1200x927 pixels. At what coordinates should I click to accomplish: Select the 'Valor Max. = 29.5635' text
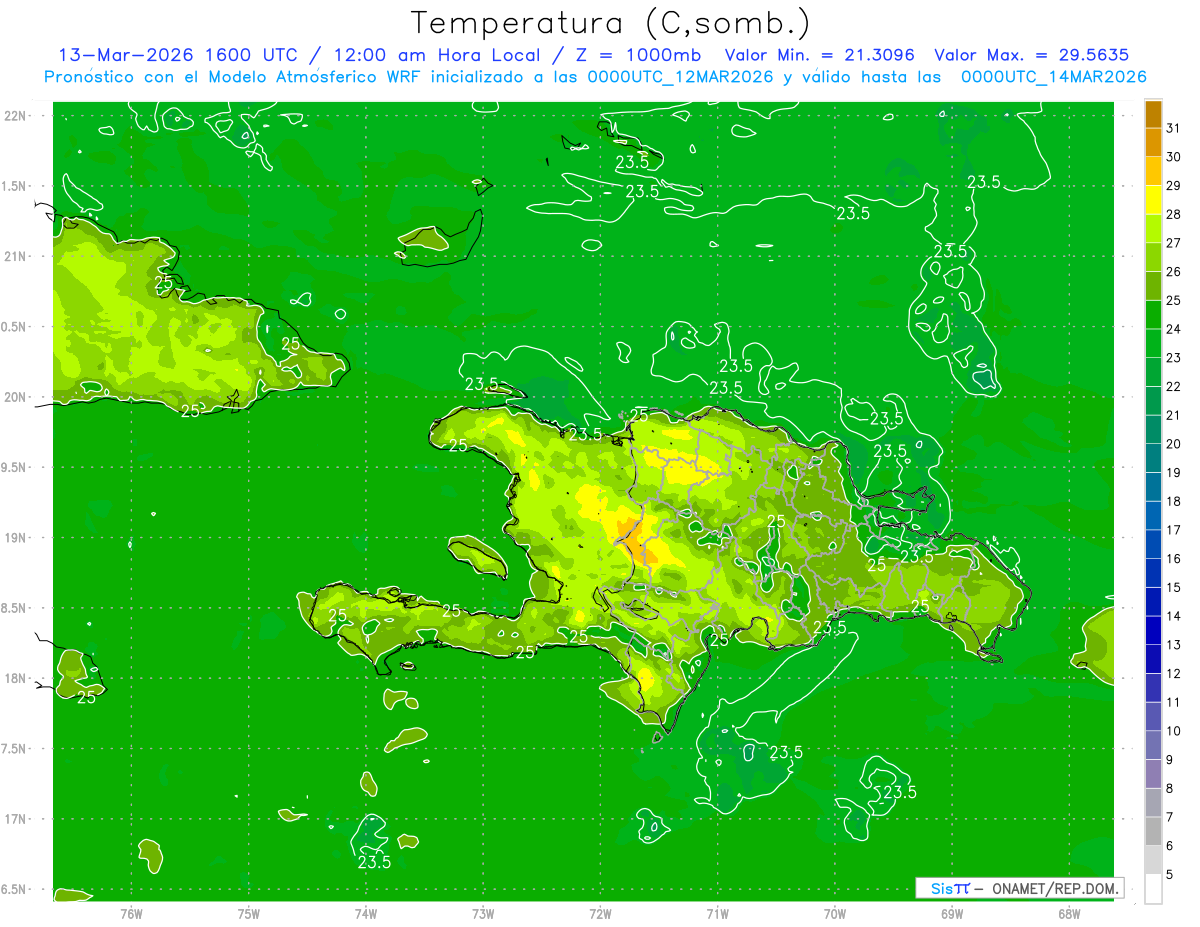pyautogui.click(x=1032, y=55)
